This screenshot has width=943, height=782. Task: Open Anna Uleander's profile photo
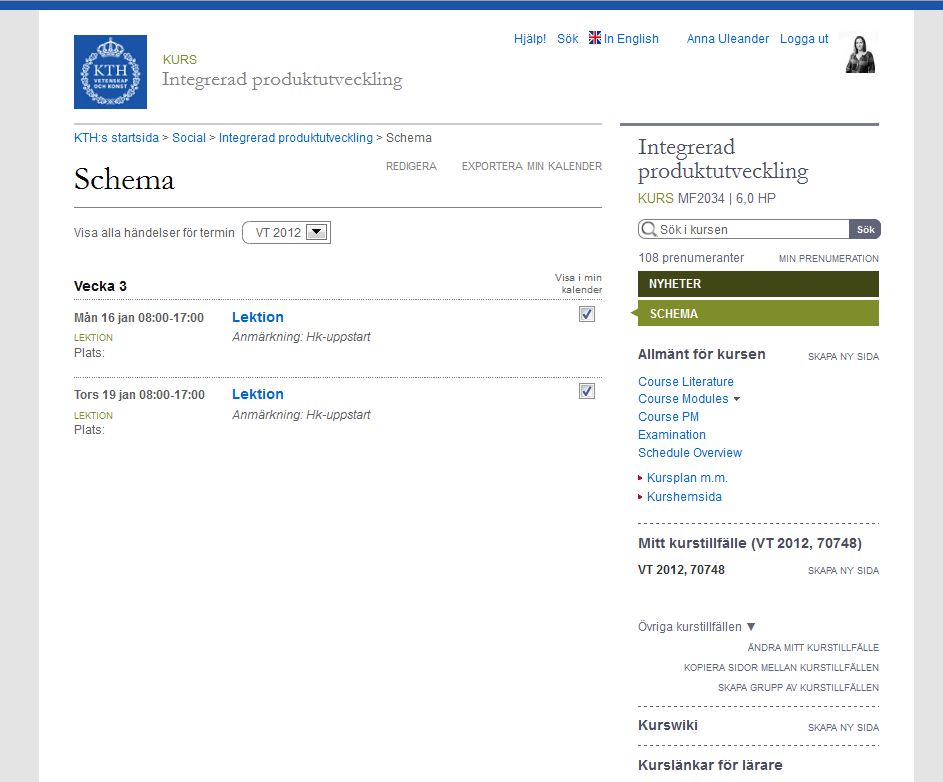tap(860, 54)
